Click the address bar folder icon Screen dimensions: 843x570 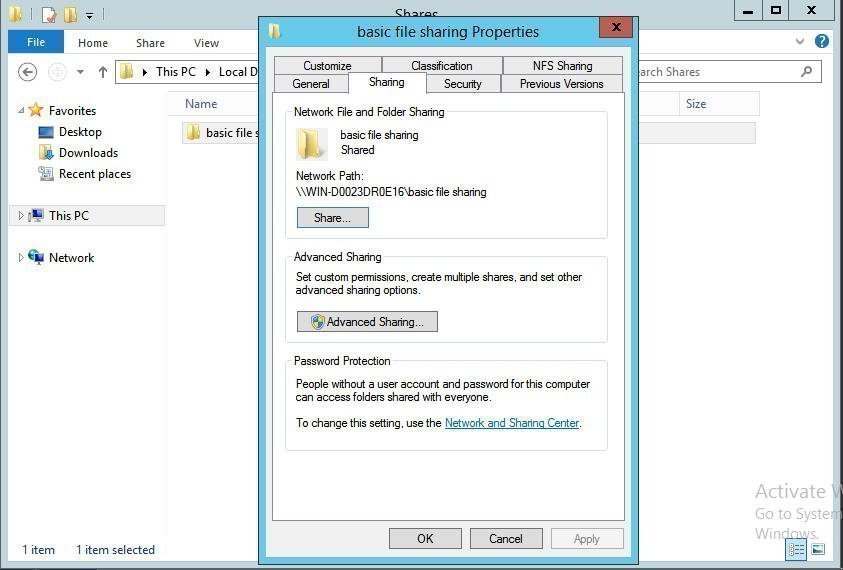pos(127,72)
